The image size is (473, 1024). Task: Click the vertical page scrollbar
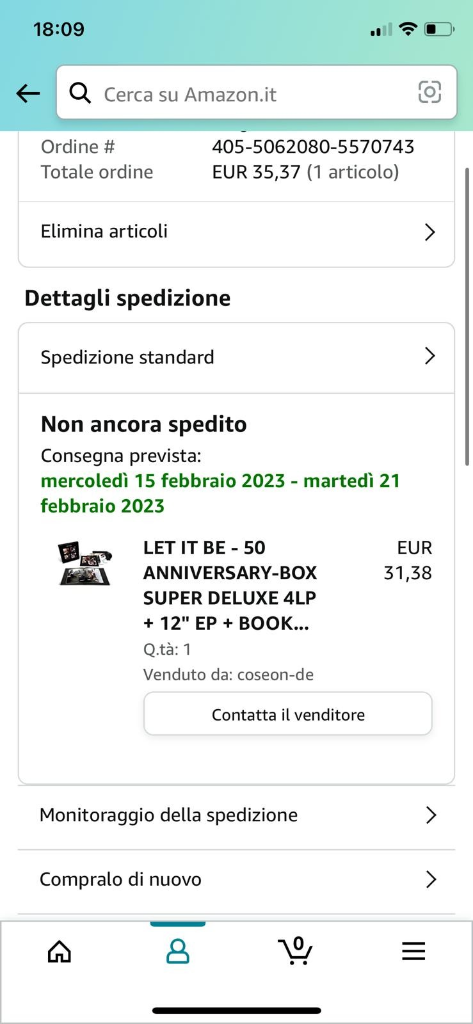click(468, 317)
